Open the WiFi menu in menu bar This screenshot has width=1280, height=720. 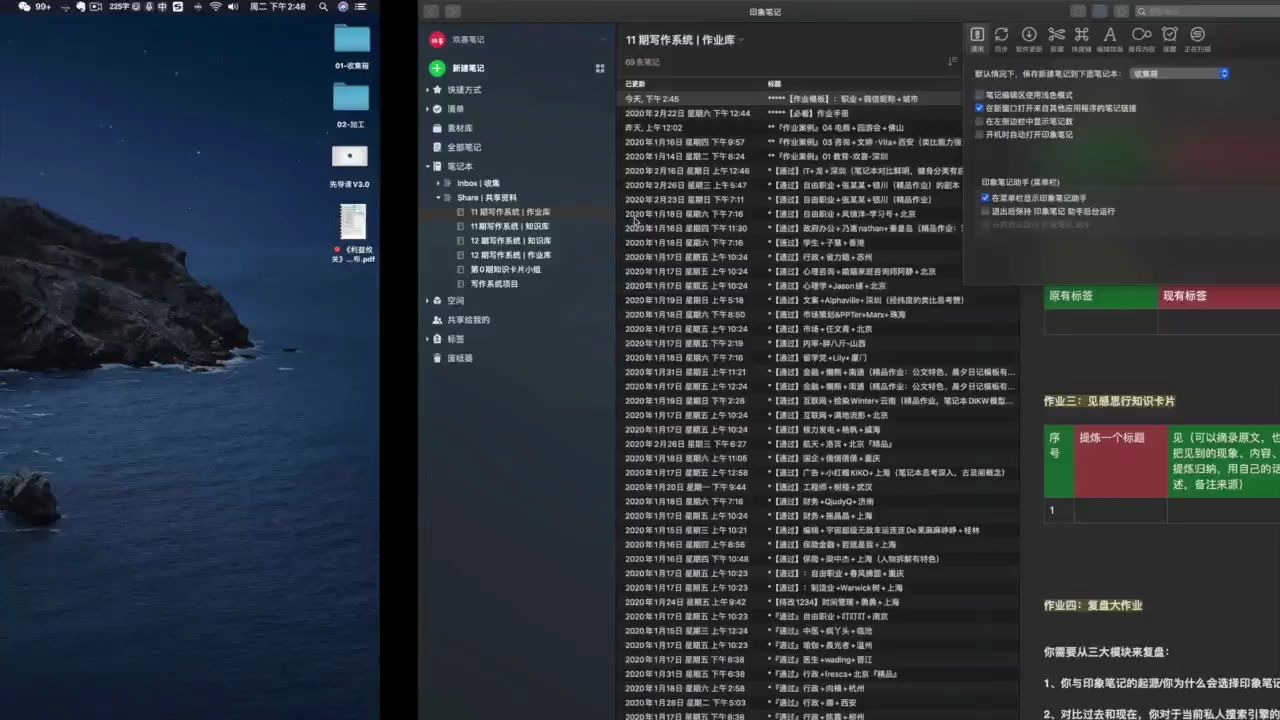(x=215, y=6)
